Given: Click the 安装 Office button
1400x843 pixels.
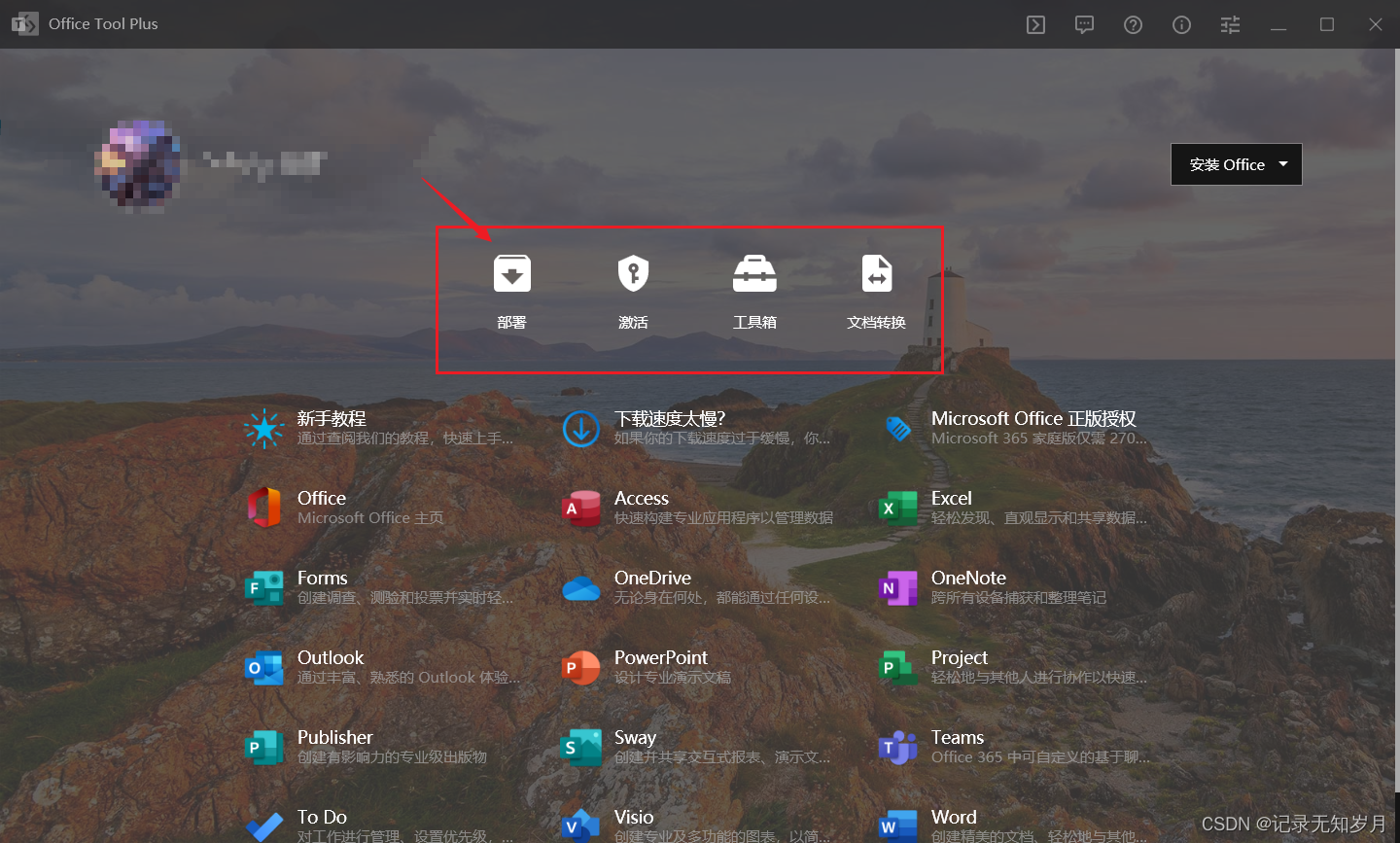Looking at the screenshot, I should click(1236, 164).
